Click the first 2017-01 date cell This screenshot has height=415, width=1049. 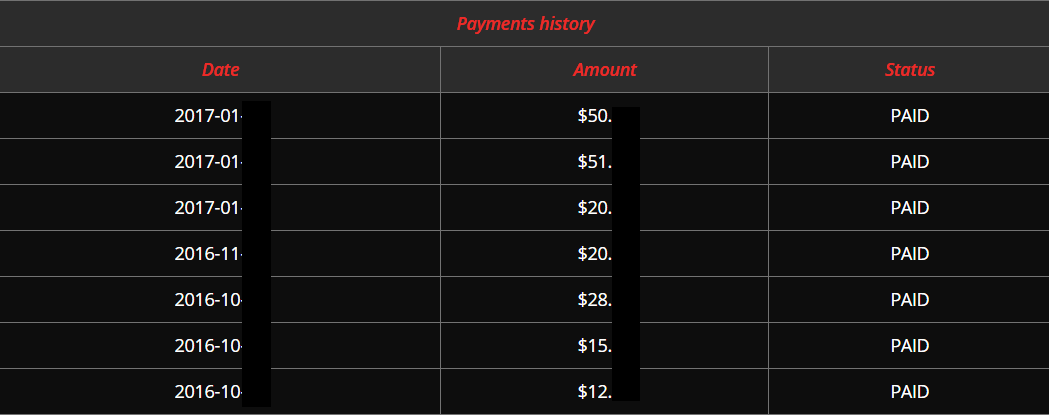coord(220,116)
